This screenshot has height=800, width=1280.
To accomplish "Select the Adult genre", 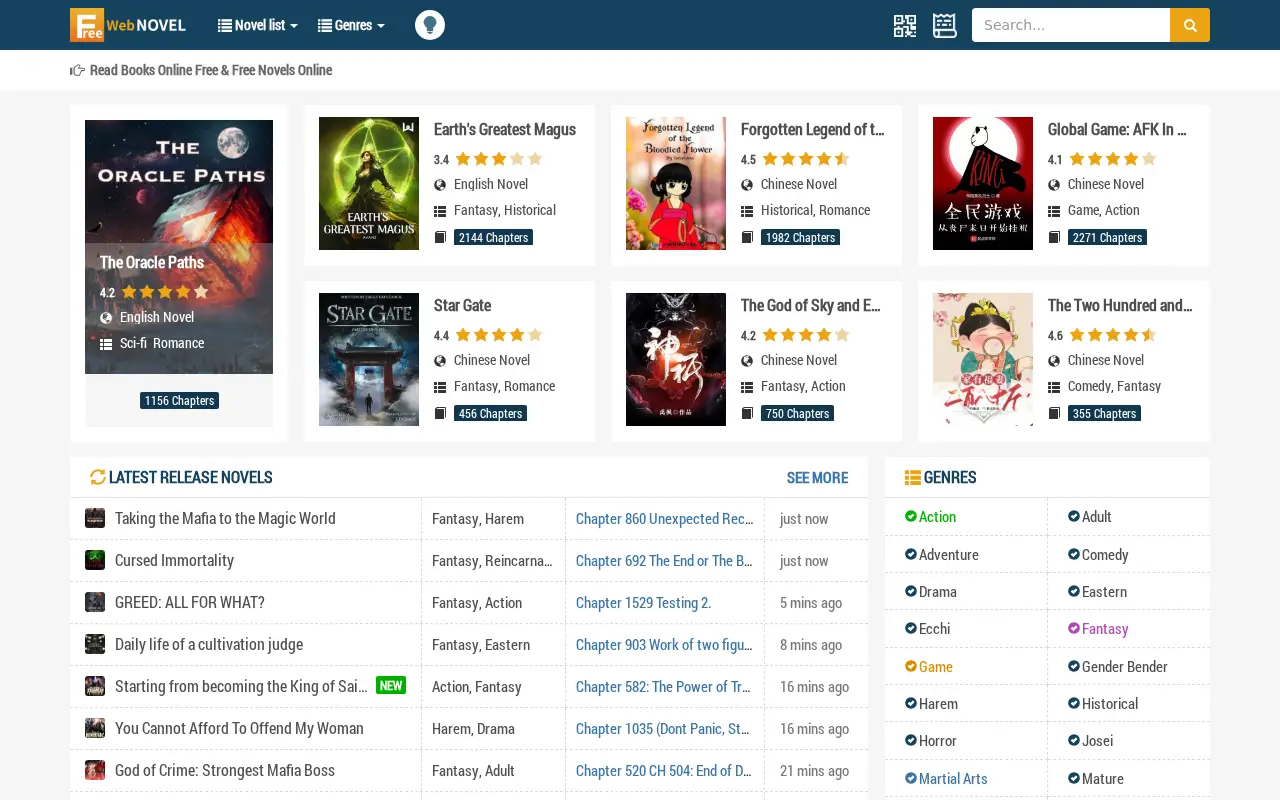I will [x=1096, y=516].
